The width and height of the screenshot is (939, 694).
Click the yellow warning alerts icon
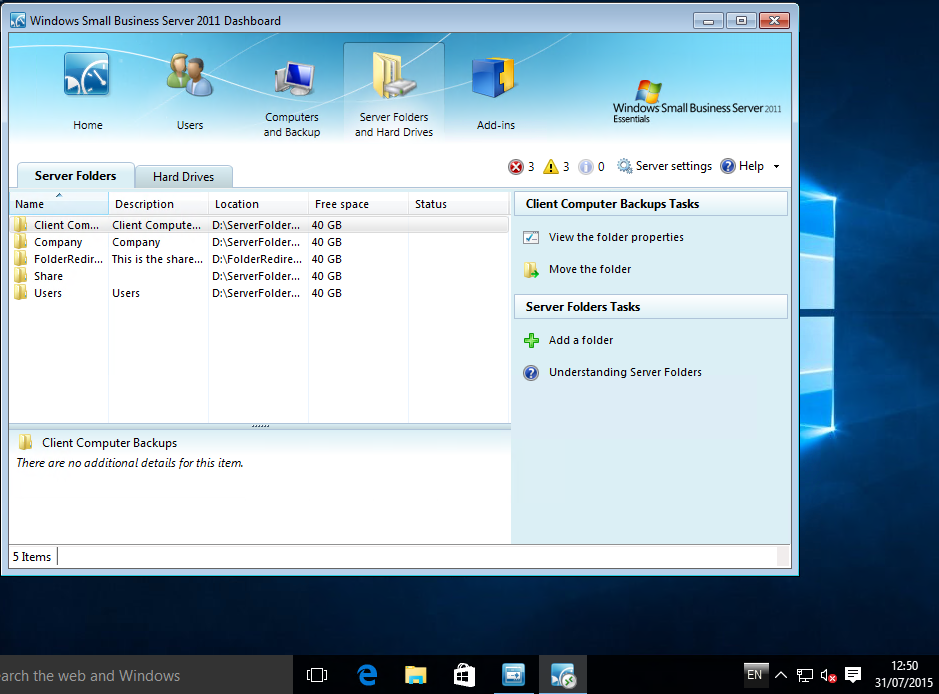point(551,167)
